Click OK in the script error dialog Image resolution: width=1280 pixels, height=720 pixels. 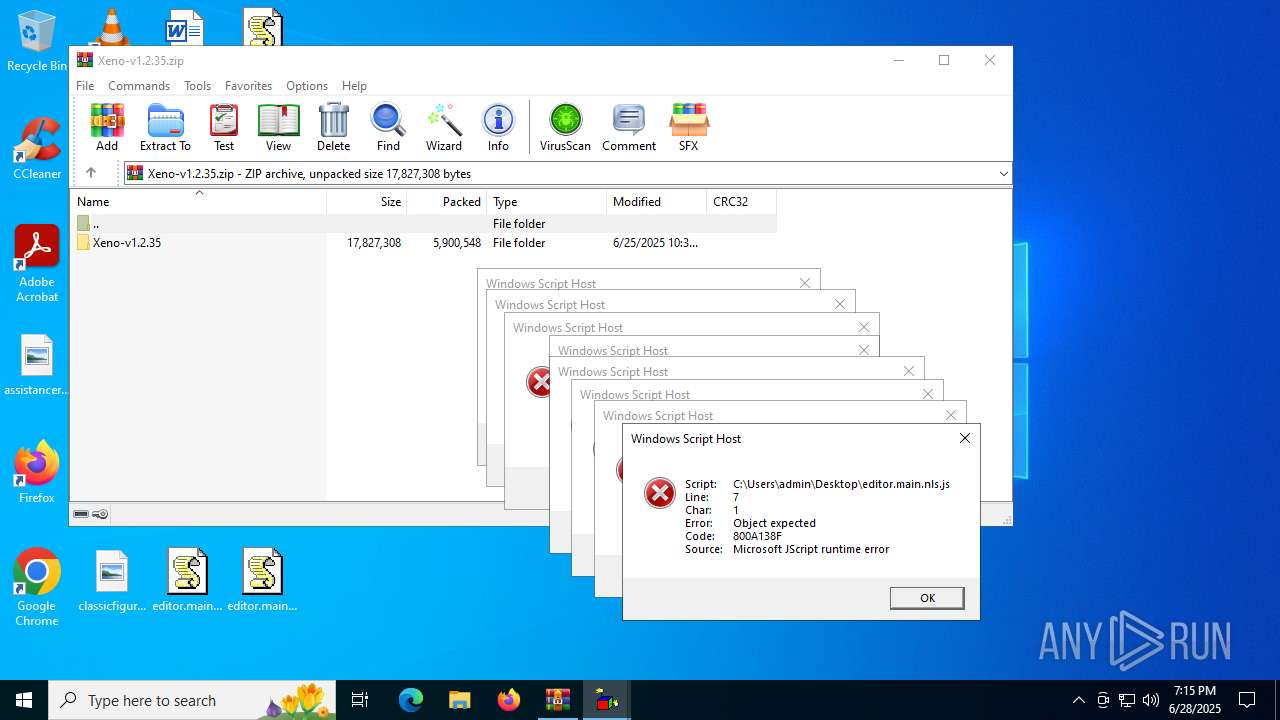pyautogui.click(x=927, y=598)
